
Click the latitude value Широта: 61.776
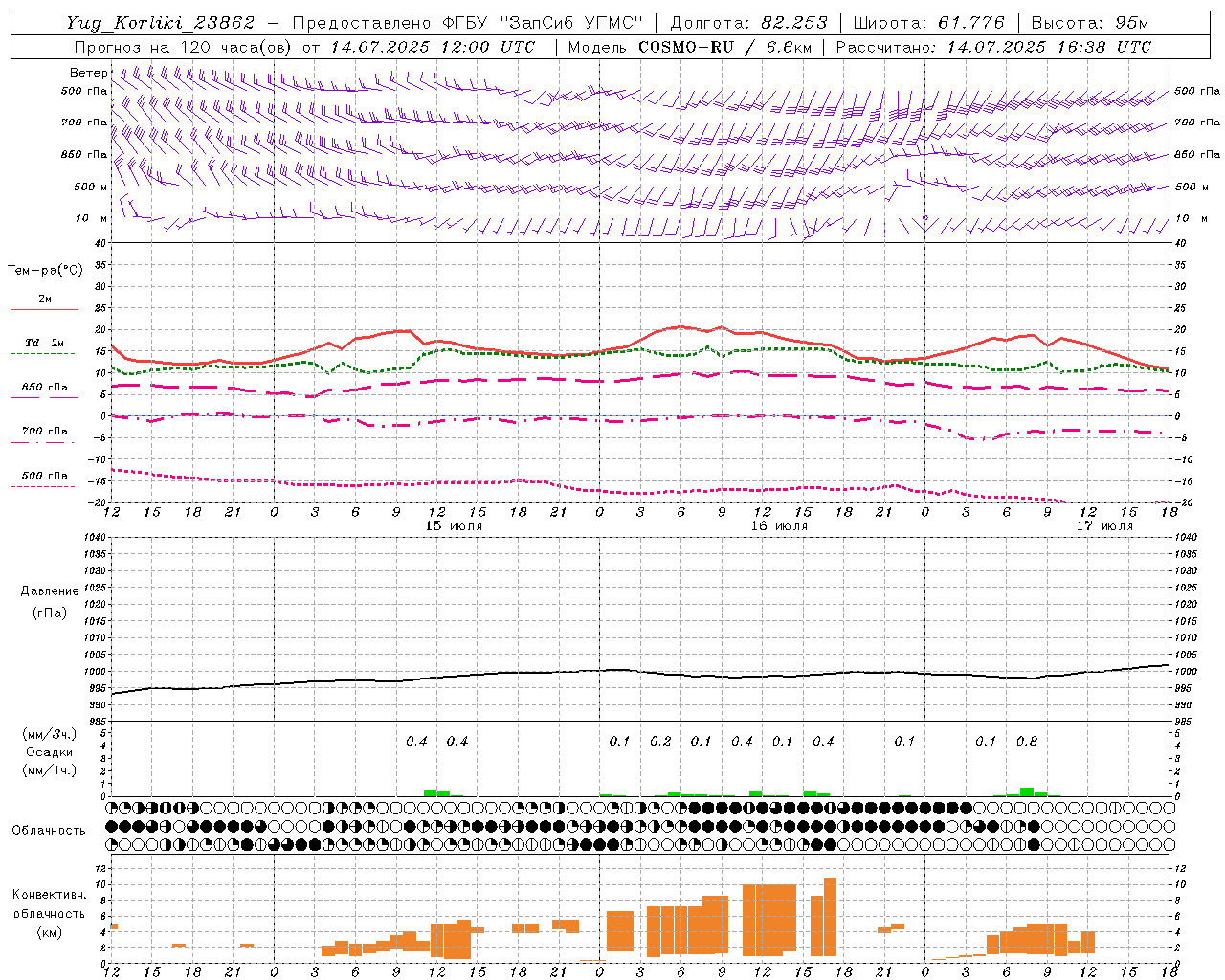(928, 23)
